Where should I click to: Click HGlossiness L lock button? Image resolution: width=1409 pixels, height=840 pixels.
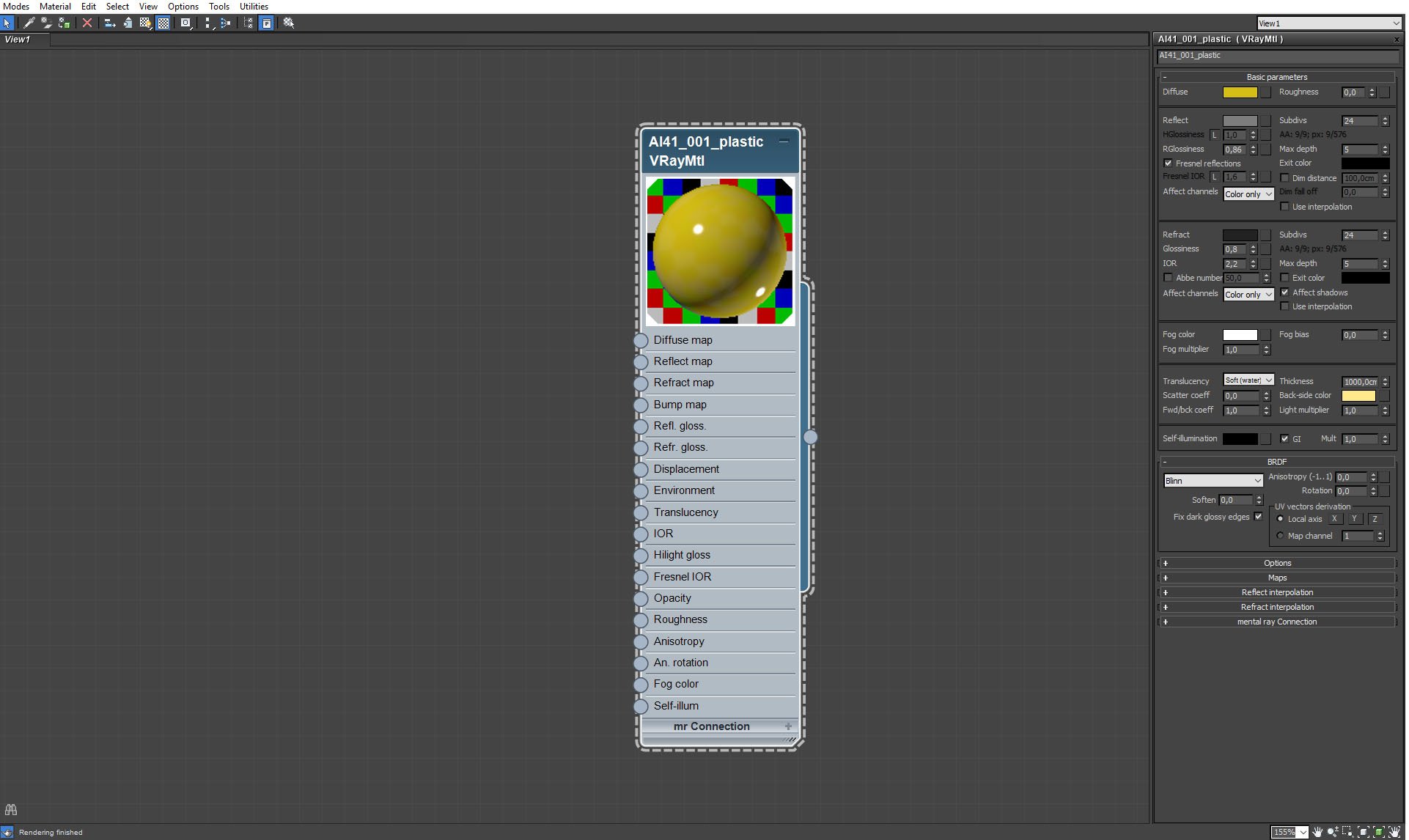[x=1214, y=135]
